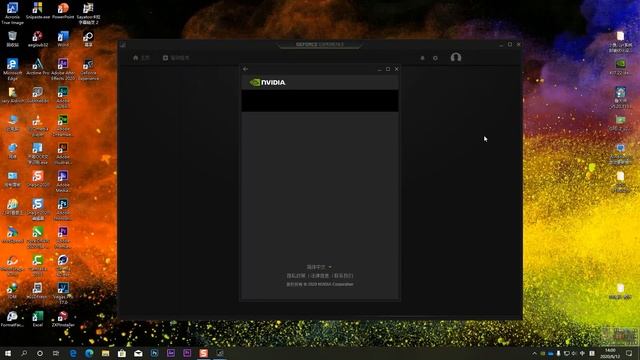Image resolution: width=640 pixels, height=360 pixels.
Task: Open Mail from the taskbar
Action: click(138, 353)
